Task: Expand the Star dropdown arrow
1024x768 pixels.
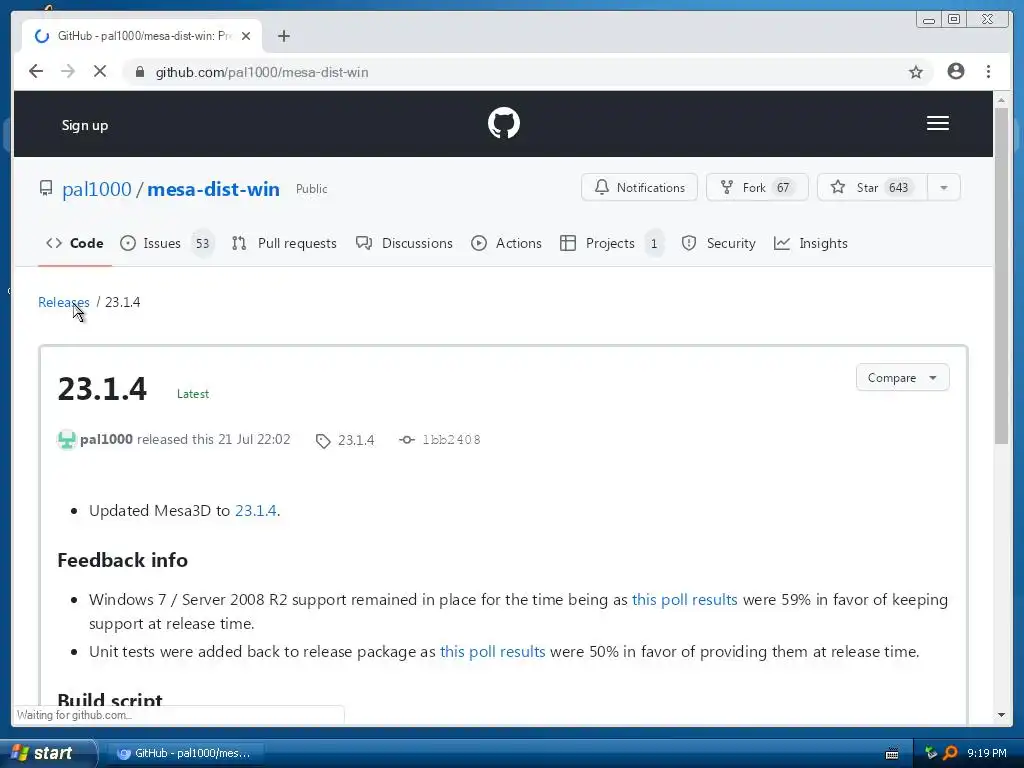Action: tap(943, 187)
